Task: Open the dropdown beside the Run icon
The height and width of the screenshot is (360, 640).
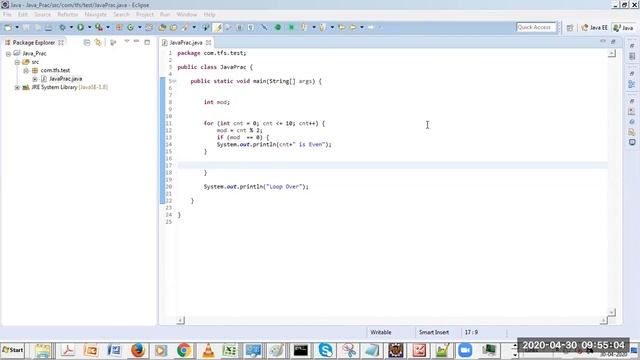Action: coord(89,27)
